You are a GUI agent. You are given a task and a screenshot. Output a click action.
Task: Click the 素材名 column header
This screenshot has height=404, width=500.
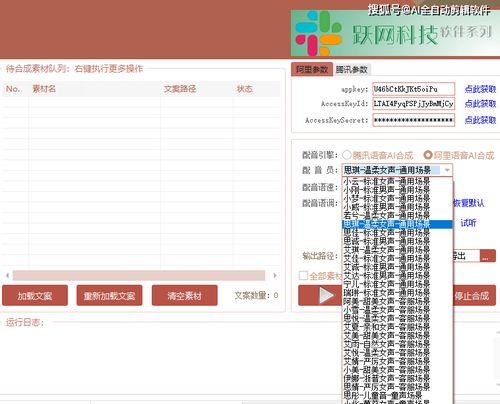[x=95, y=89]
